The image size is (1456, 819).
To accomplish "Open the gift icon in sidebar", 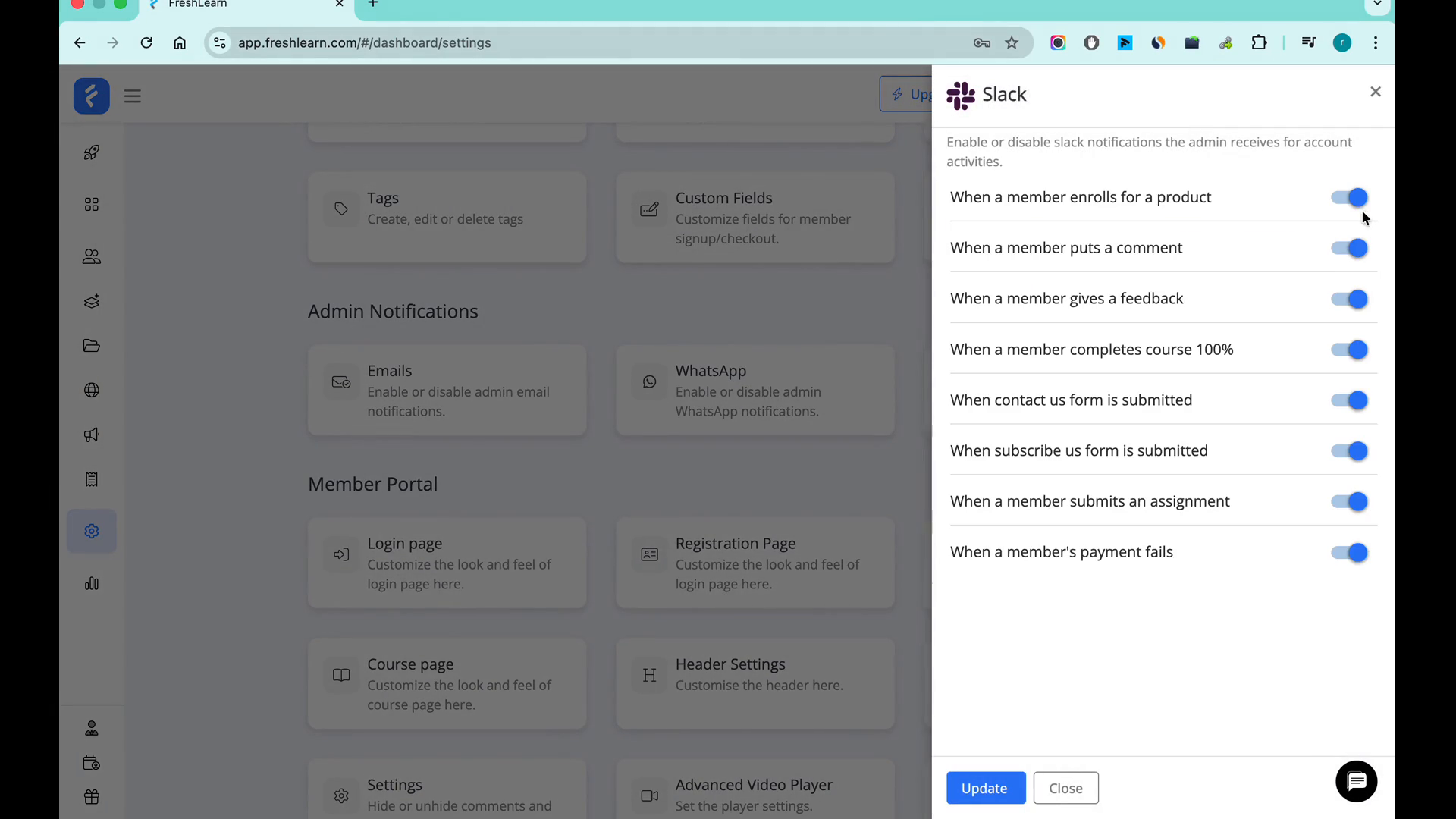I will (91, 796).
